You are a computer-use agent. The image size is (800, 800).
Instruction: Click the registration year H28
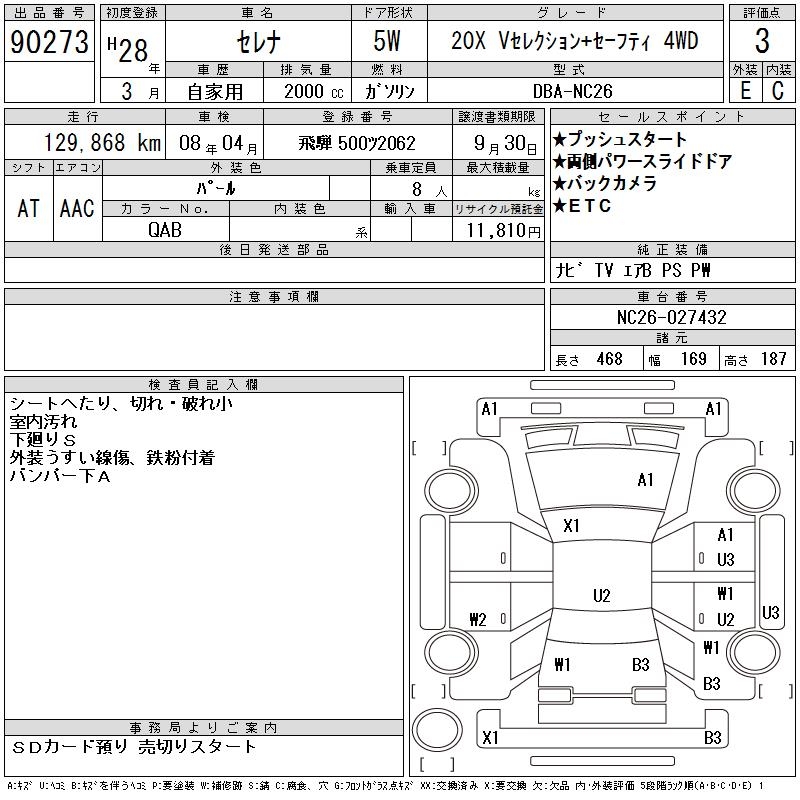click(129, 50)
